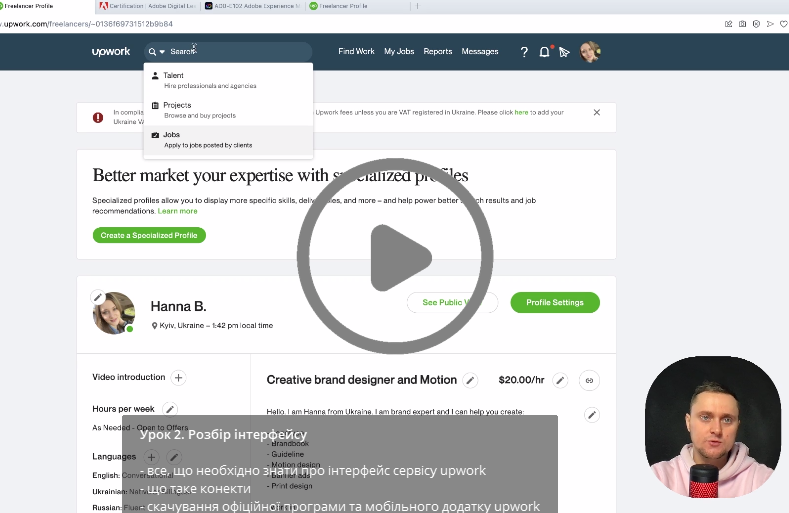Edit profile photo pencil icon

(98, 298)
